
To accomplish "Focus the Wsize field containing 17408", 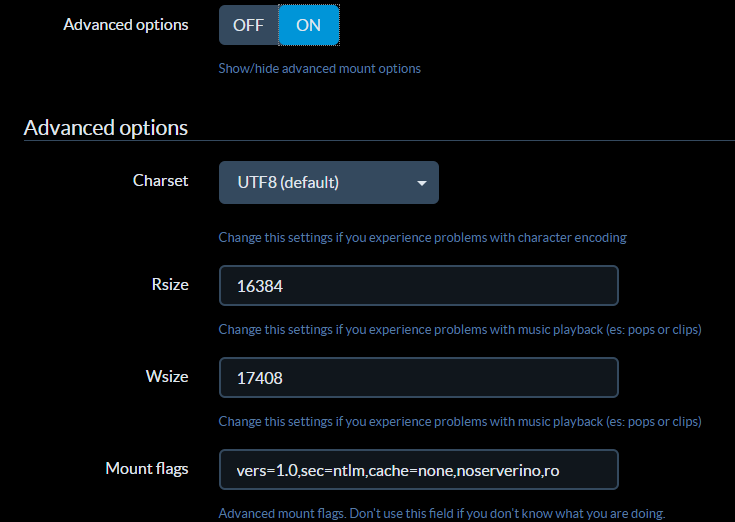I will click(x=419, y=377).
